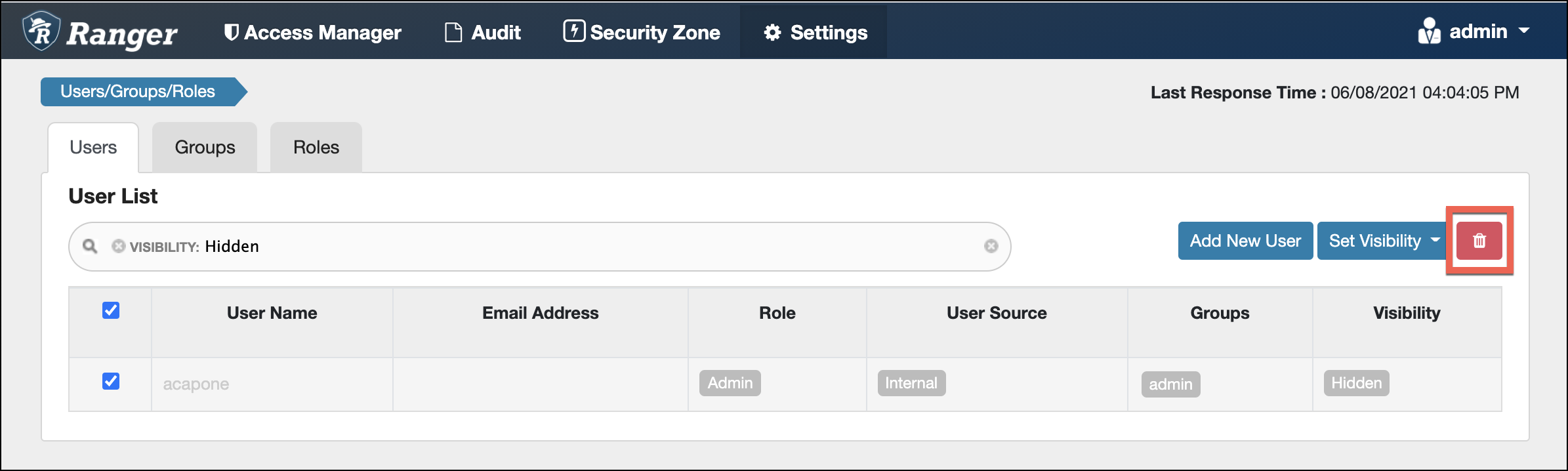Viewport: 1568px width, 471px height.
Task: Open the Audit menu item
Action: coord(483,32)
